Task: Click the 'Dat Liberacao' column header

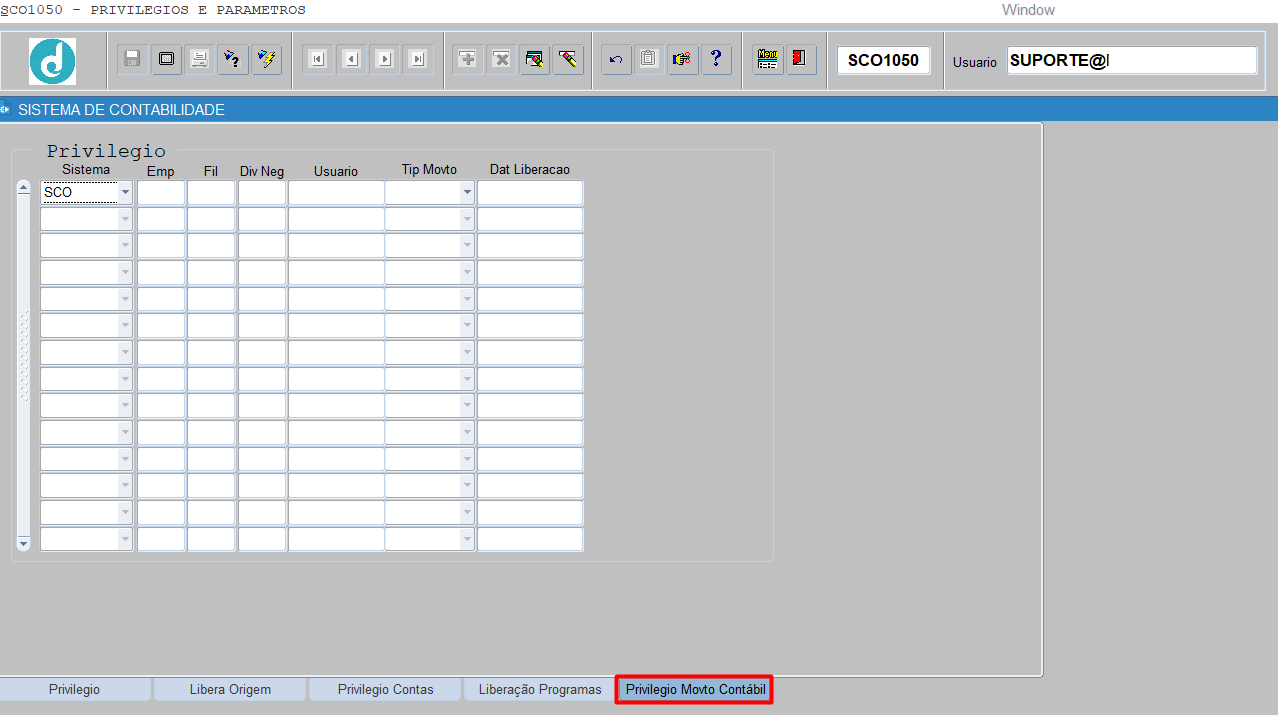Action: point(530,170)
